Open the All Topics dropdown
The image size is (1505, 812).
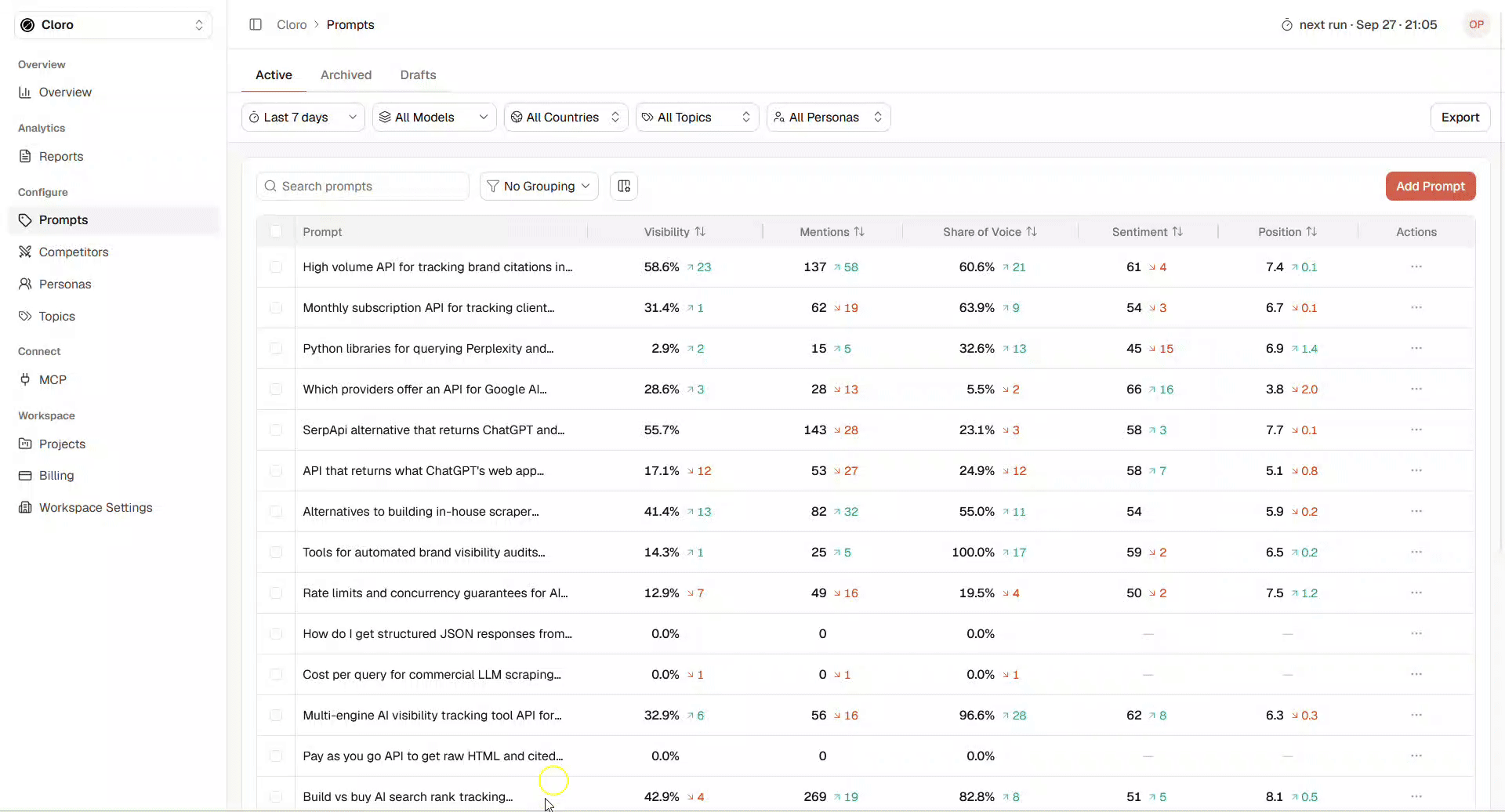point(698,117)
